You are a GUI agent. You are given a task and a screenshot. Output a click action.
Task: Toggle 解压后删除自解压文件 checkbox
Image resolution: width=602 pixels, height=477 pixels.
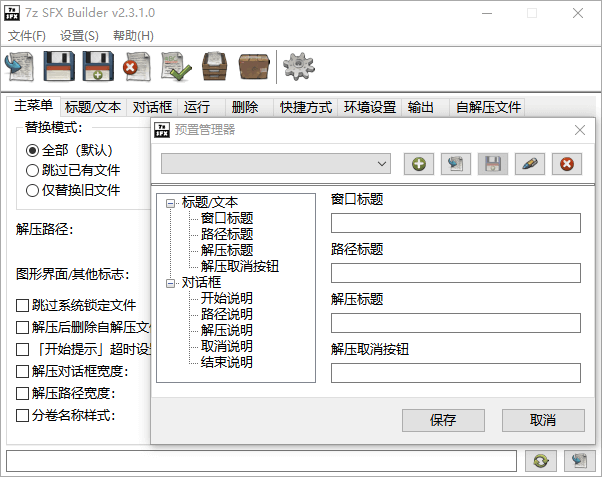(22, 327)
